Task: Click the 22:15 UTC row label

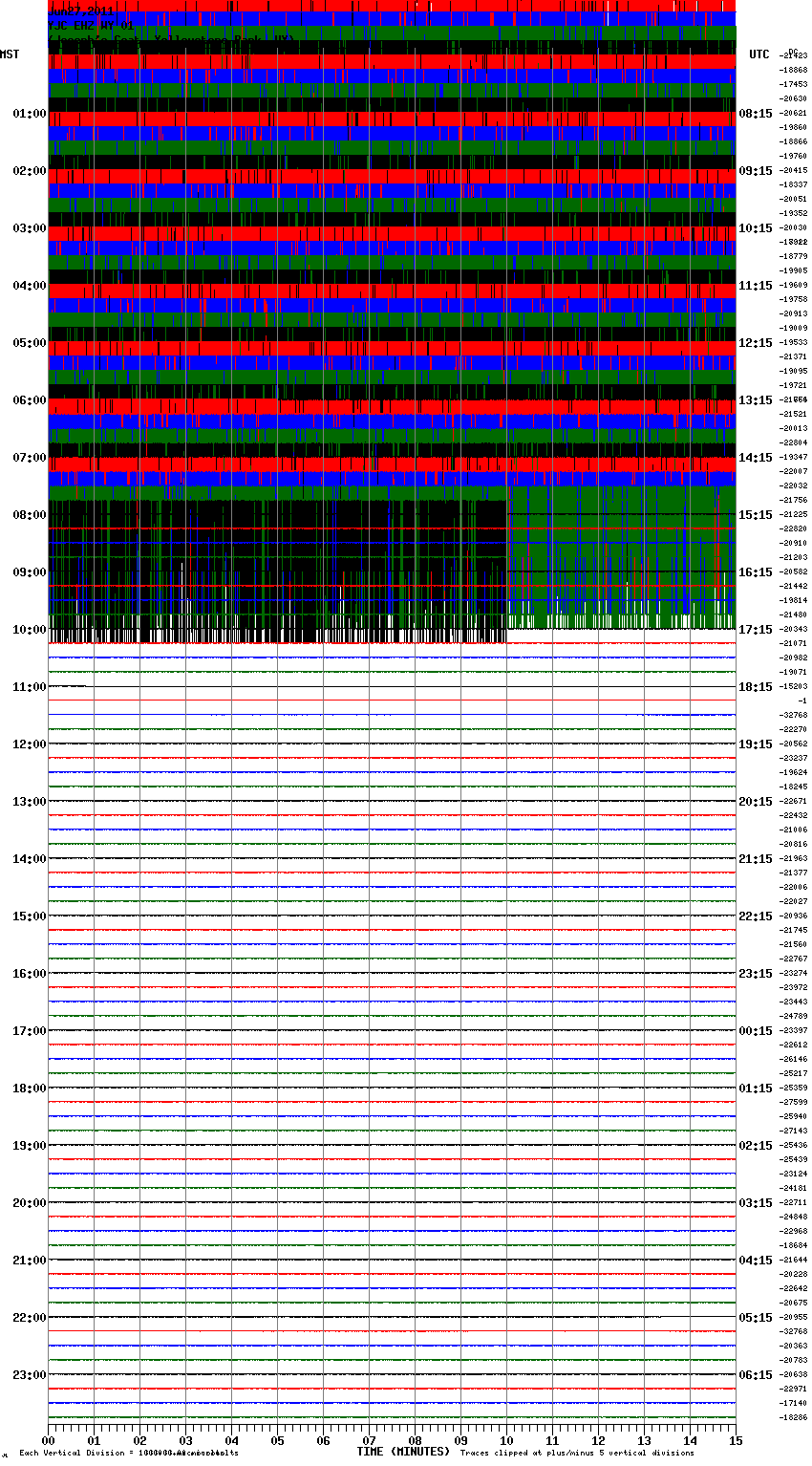Action: point(756,916)
